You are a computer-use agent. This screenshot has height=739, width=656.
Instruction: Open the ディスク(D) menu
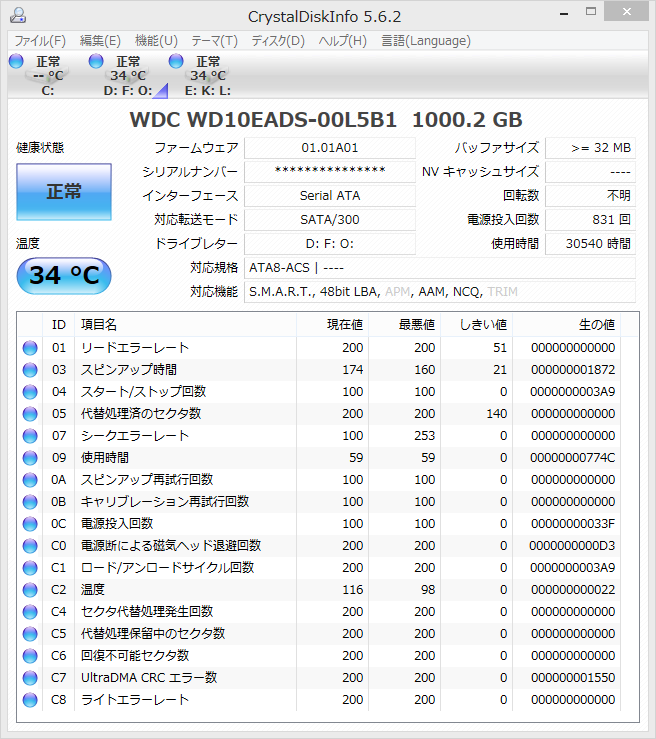278,41
